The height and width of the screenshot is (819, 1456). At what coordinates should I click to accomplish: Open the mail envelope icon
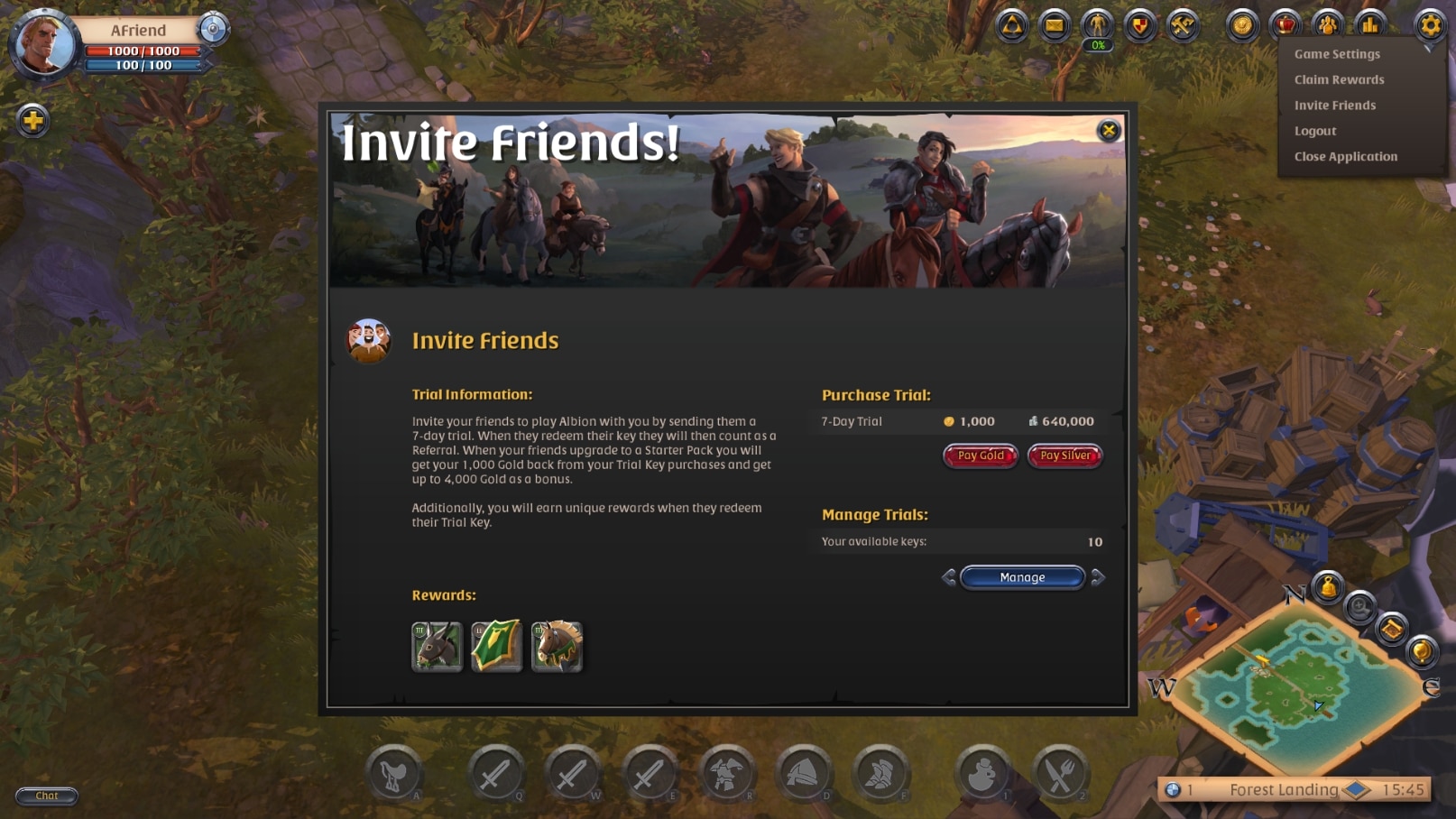pos(1054,26)
